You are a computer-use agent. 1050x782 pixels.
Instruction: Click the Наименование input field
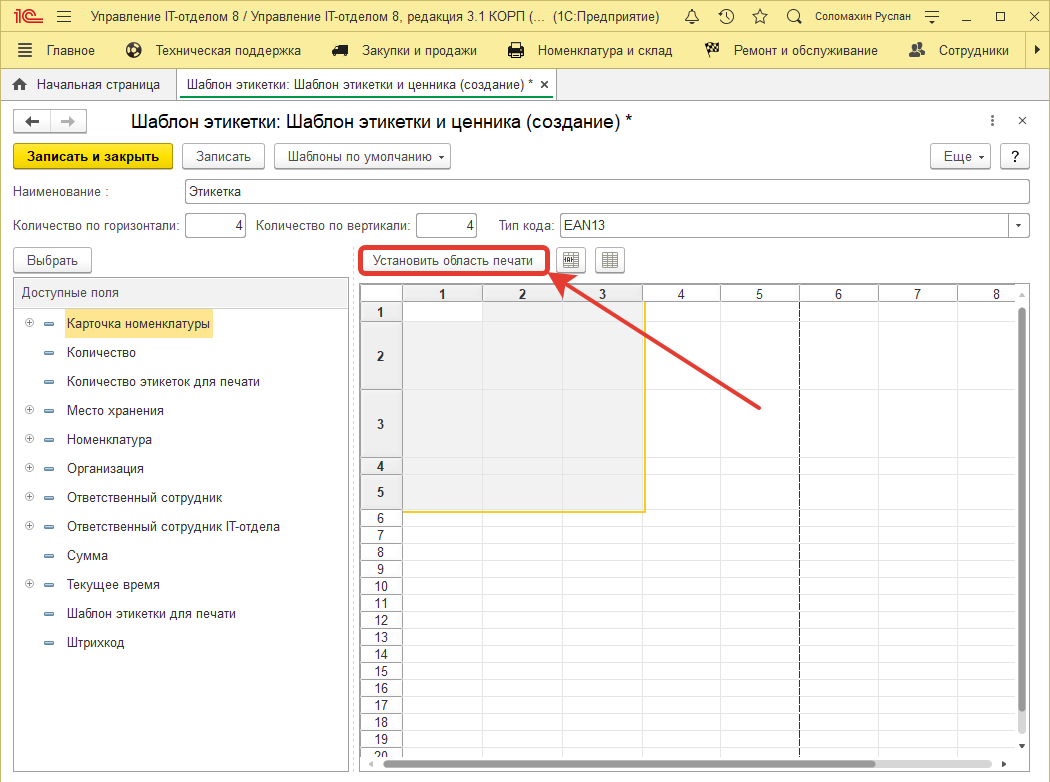pos(606,191)
